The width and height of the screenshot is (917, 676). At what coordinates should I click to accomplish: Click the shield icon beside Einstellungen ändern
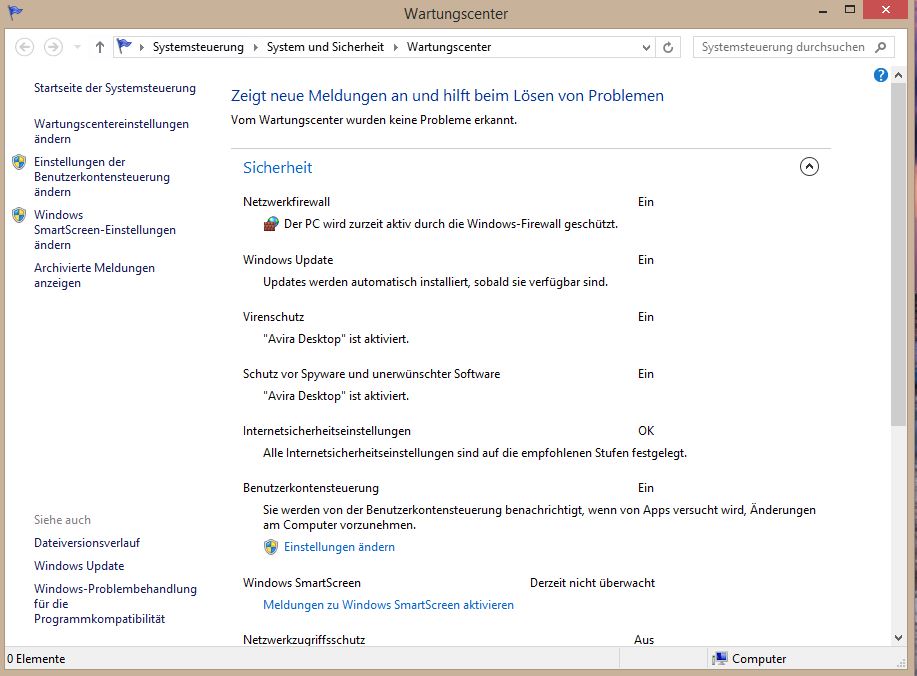pos(270,547)
